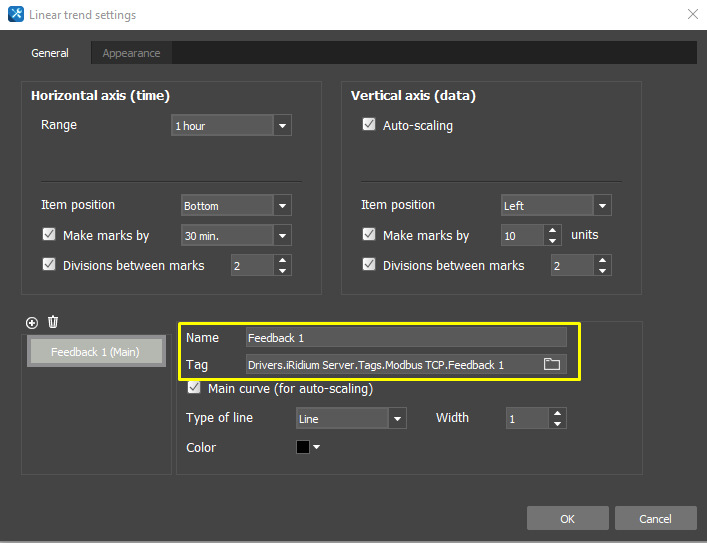Click the delete curve trash icon
707x543 pixels.
click(53, 322)
